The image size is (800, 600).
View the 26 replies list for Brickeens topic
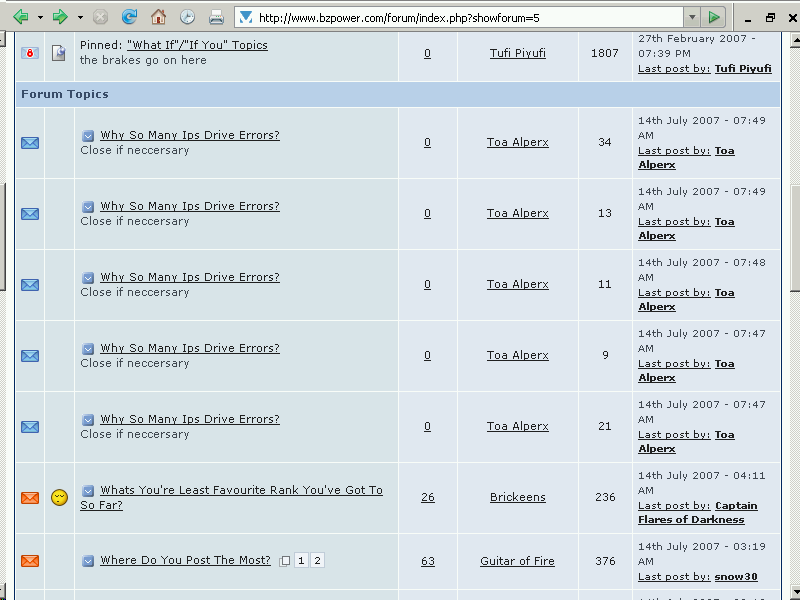428,497
